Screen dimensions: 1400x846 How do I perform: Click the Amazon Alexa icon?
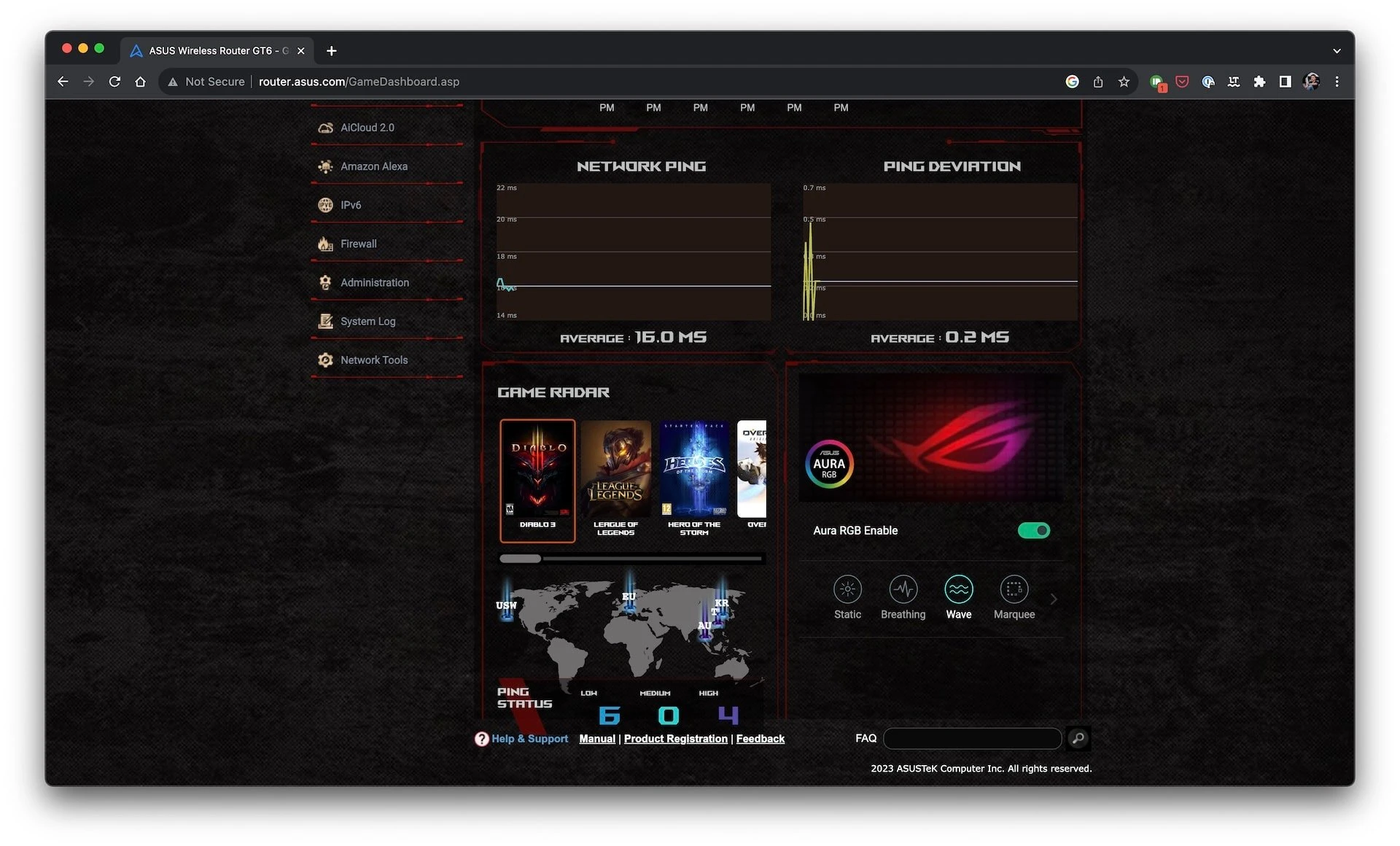tap(325, 166)
